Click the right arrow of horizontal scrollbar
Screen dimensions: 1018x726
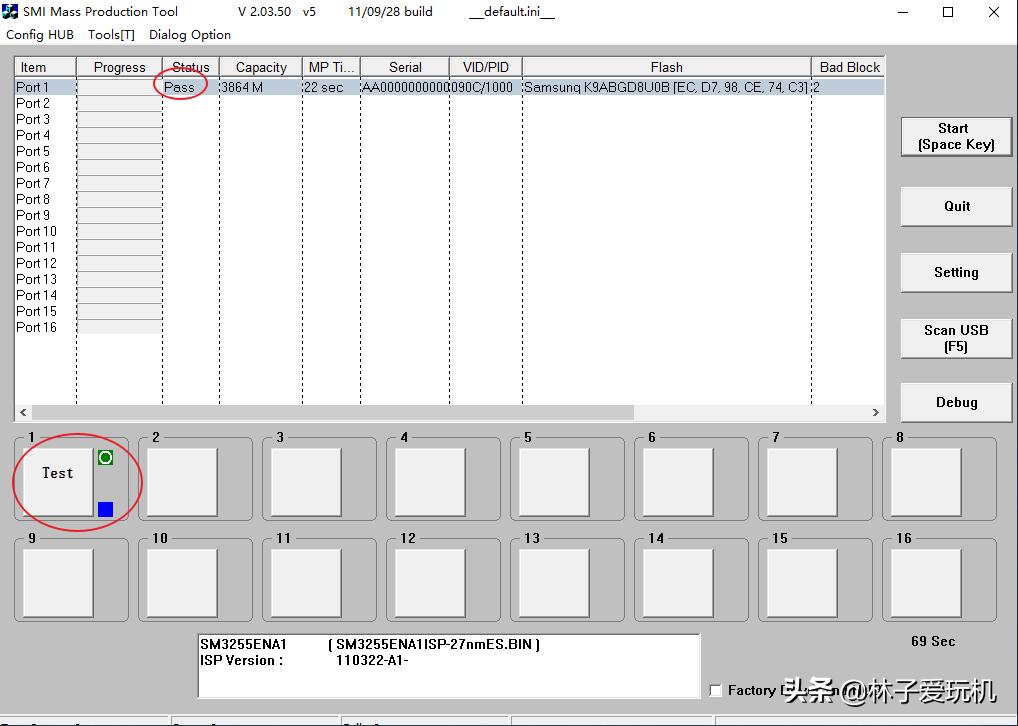point(876,412)
